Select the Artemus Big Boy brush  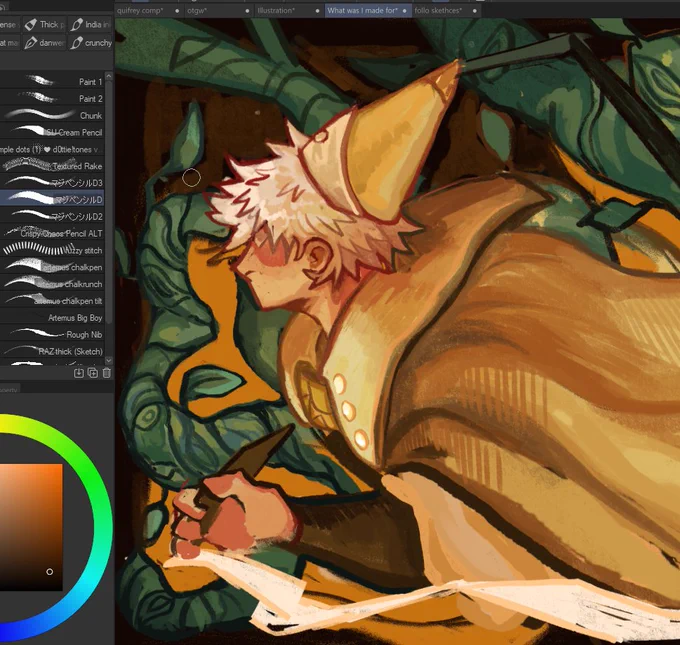[52, 318]
